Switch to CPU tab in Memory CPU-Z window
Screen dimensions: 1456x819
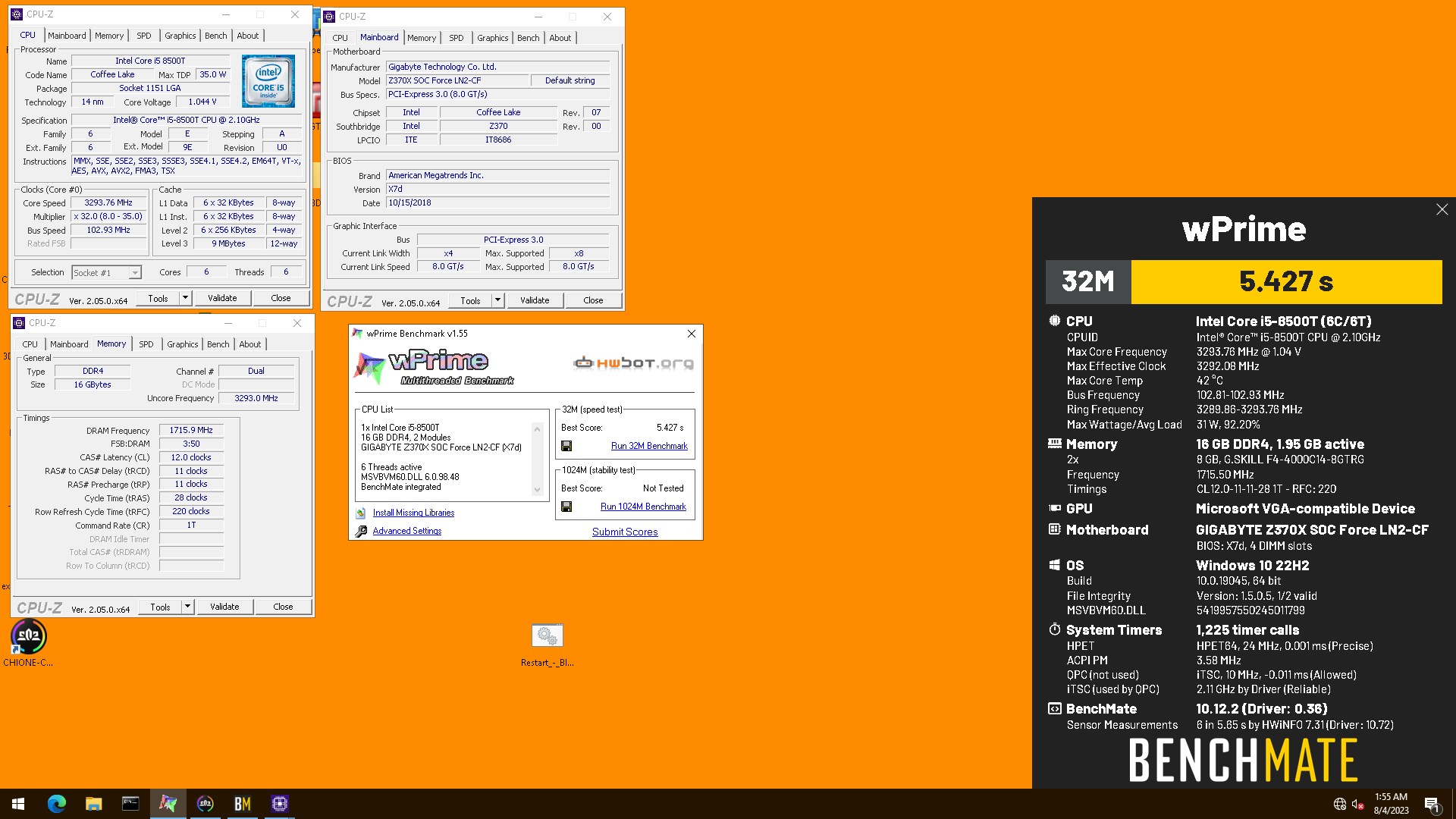(30, 344)
